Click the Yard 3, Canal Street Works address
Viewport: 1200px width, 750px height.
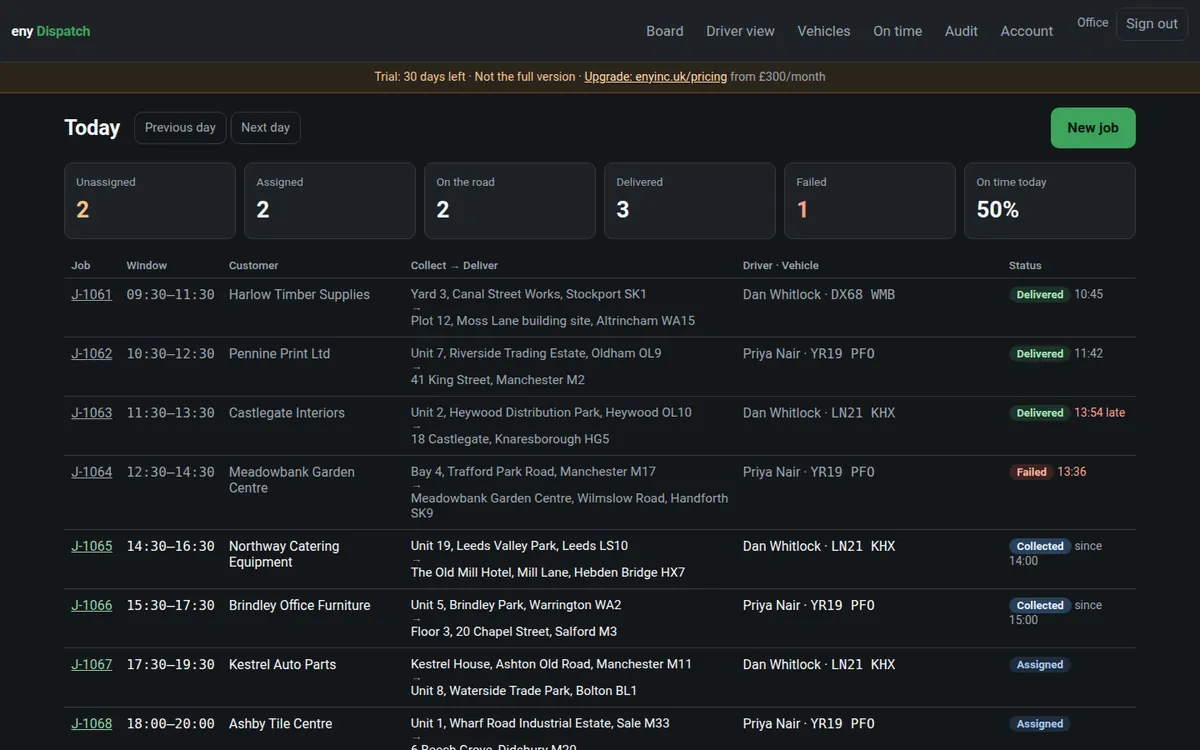(529, 294)
